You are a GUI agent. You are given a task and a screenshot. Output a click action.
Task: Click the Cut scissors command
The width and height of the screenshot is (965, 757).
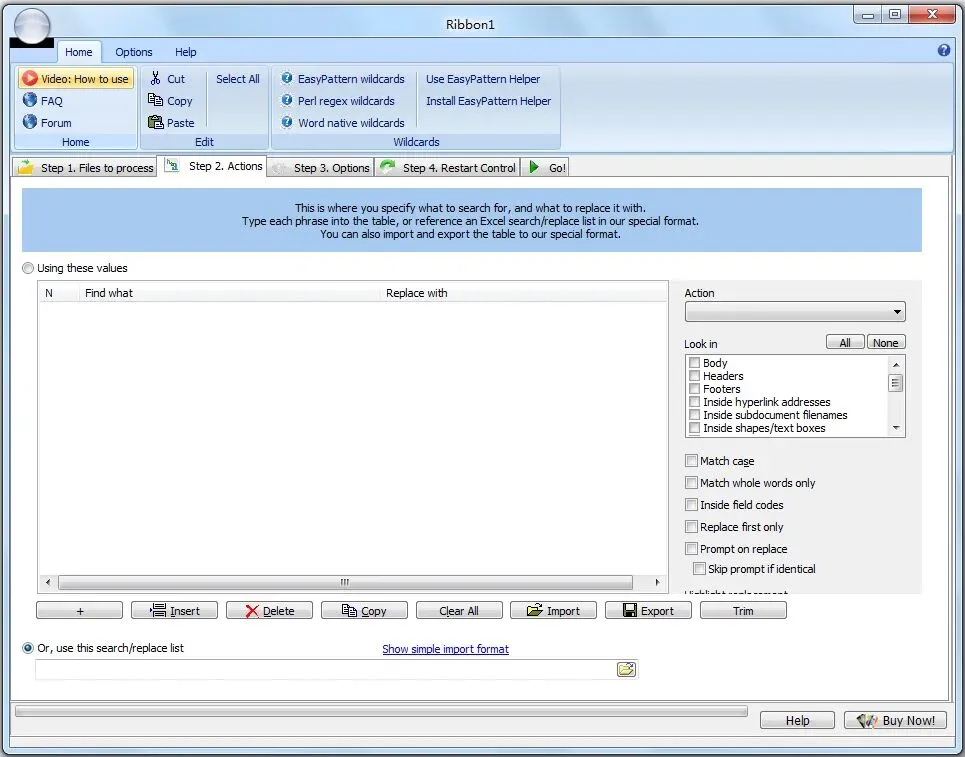[167, 79]
